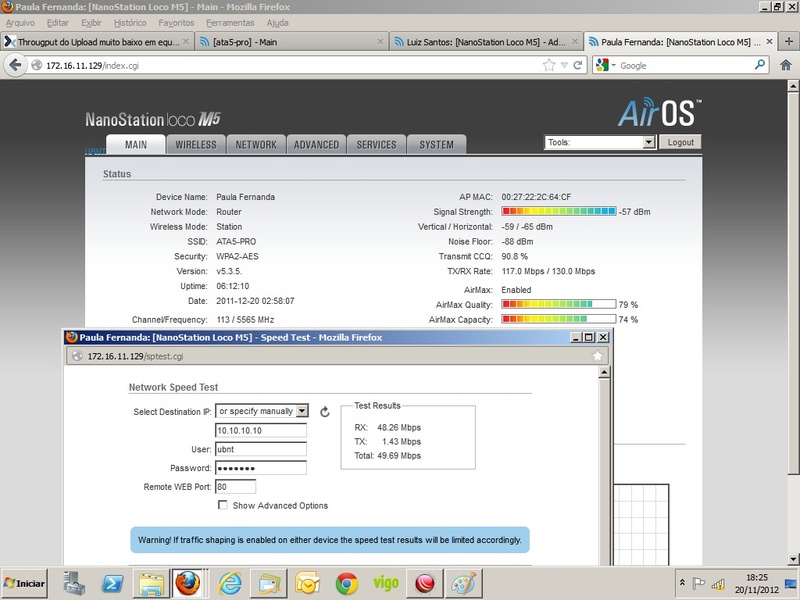The image size is (800, 600).
Task: Open the Histórico menu
Action: point(130,23)
